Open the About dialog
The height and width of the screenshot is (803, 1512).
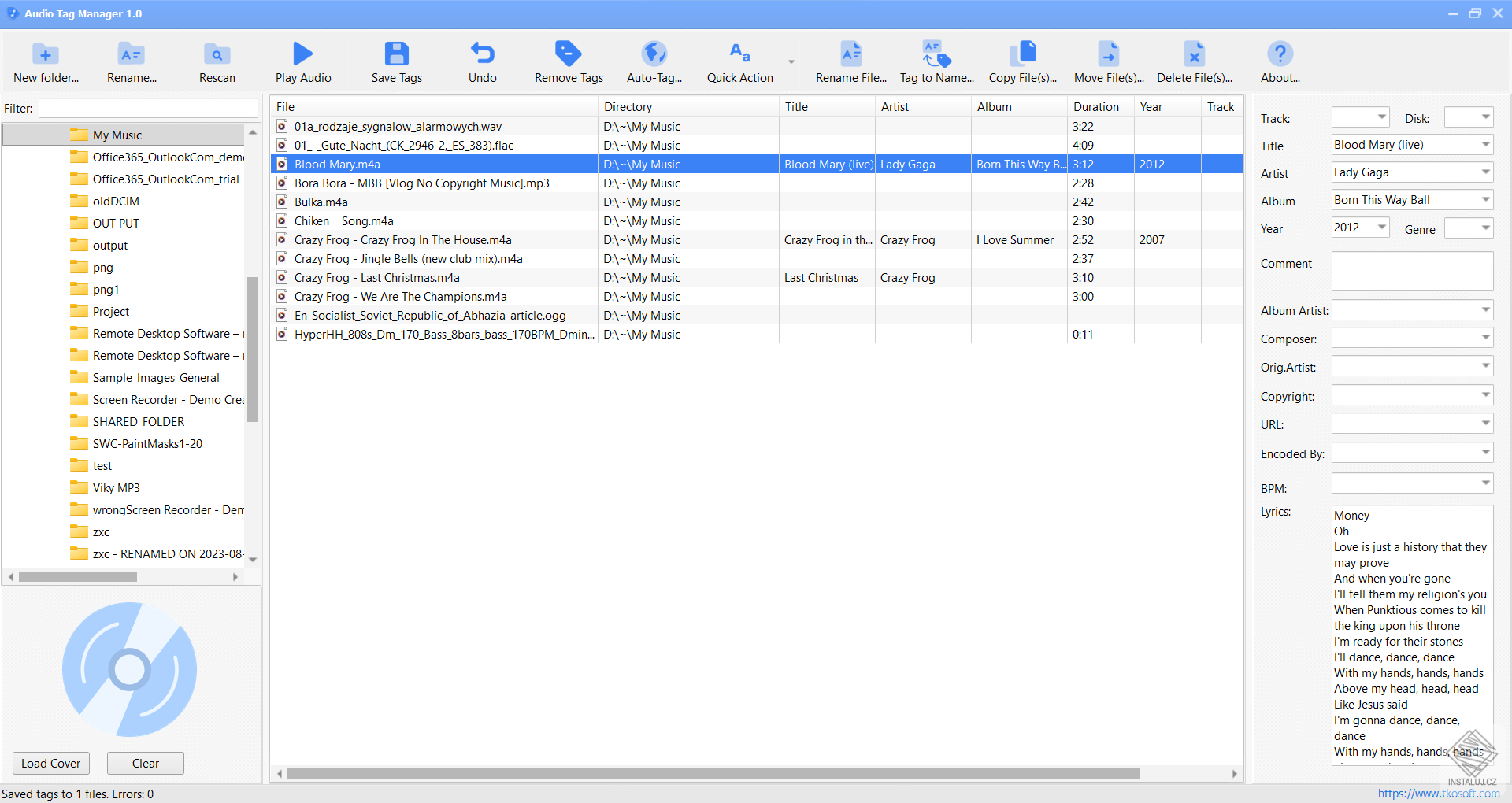coord(1280,61)
